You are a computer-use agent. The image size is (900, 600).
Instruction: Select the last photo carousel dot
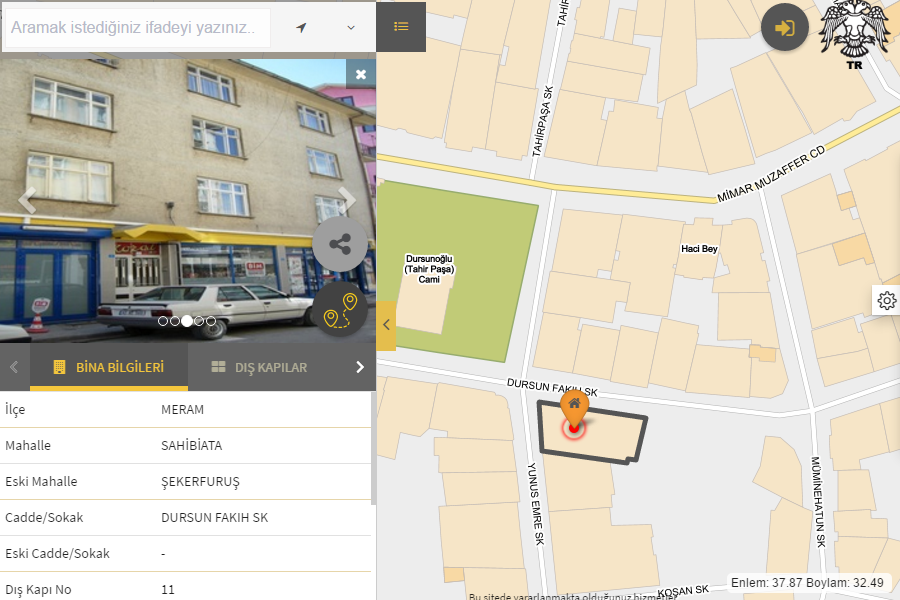point(211,321)
